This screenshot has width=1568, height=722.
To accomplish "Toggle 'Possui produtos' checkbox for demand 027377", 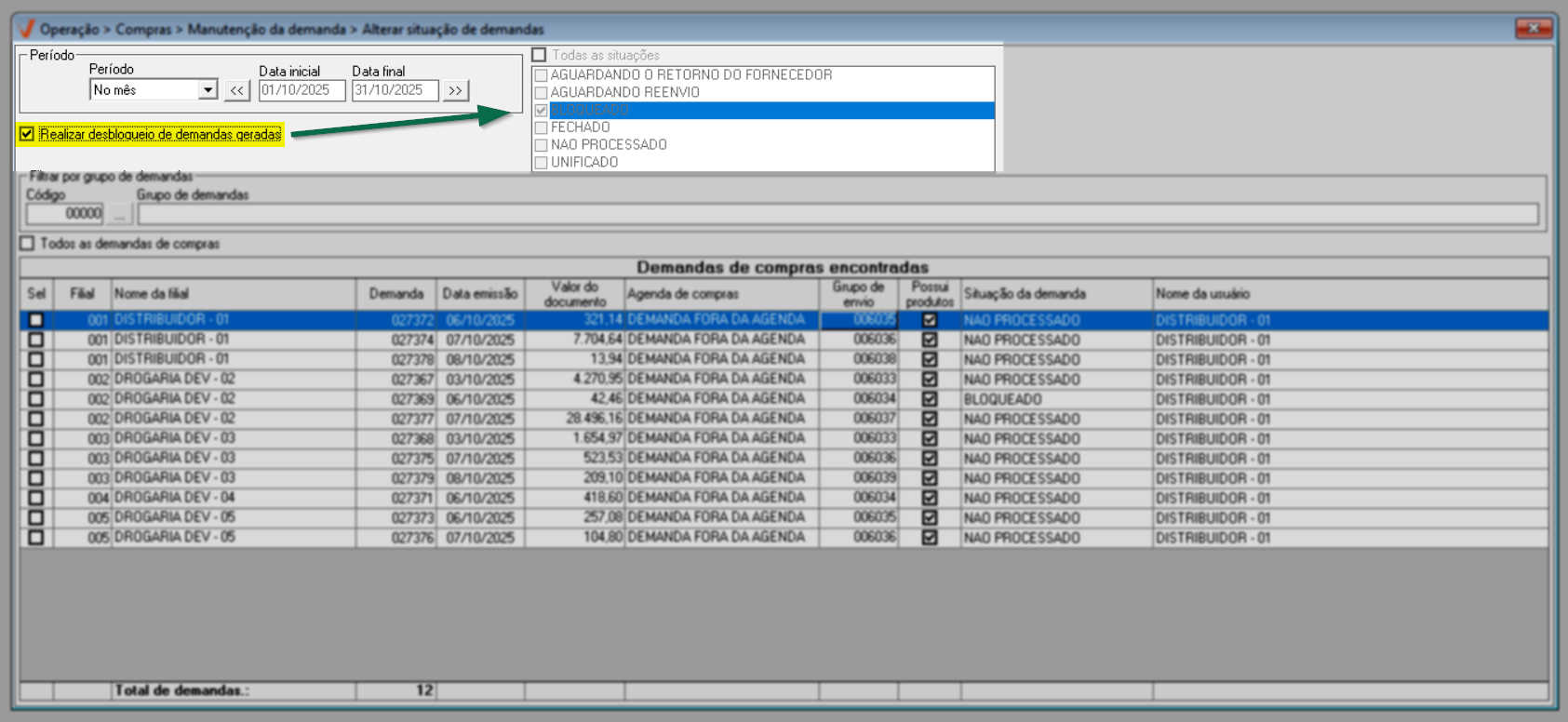I will point(930,419).
